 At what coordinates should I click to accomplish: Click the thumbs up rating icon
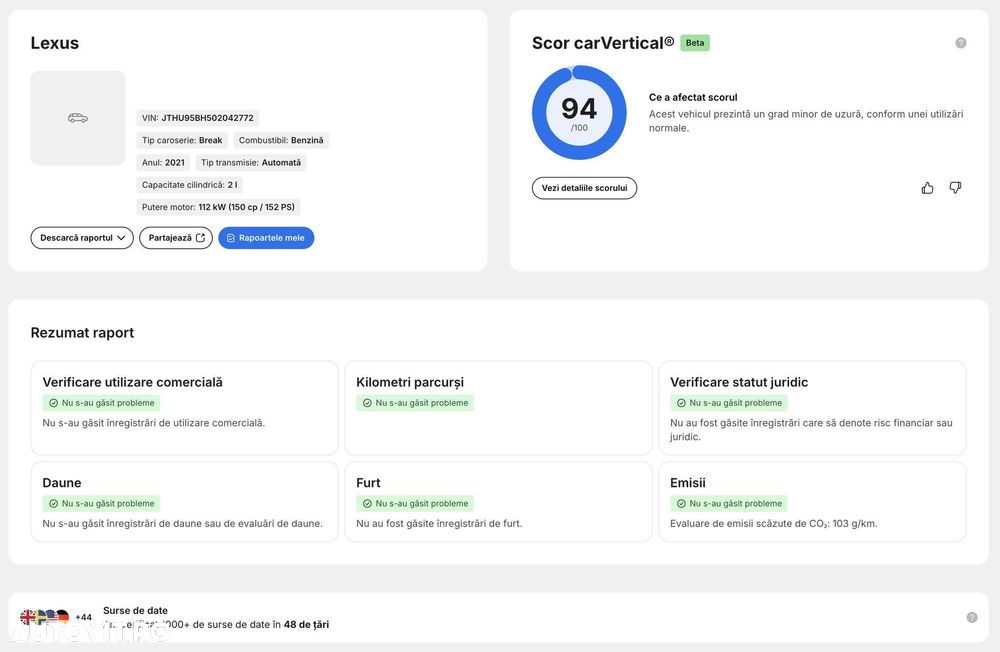pos(927,188)
